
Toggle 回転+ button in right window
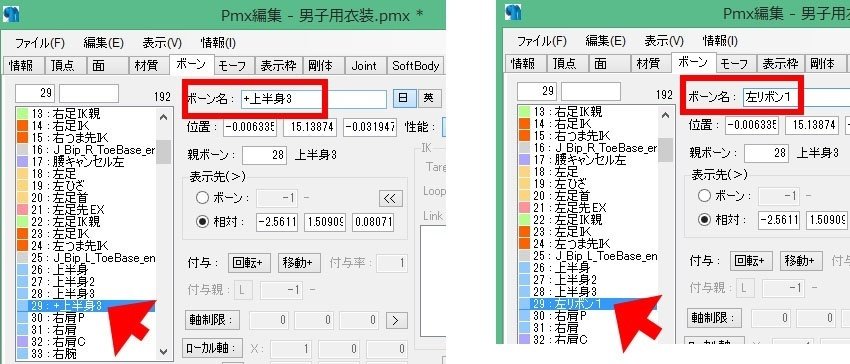(x=750, y=260)
